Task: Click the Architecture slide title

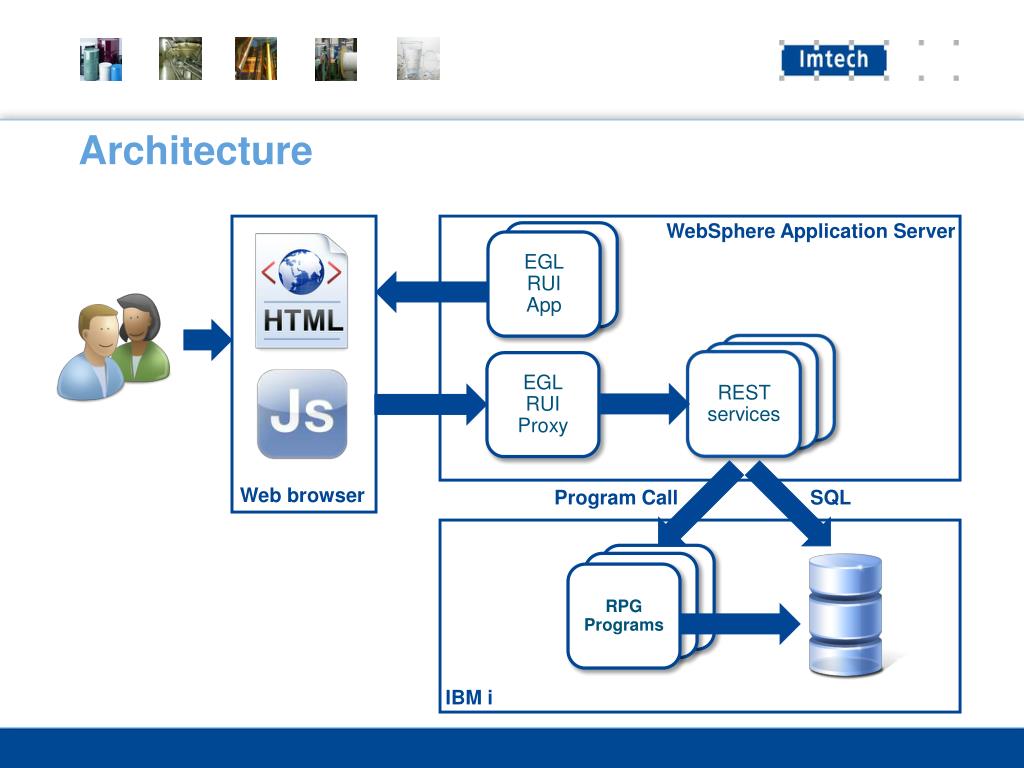Action: (x=196, y=151)
